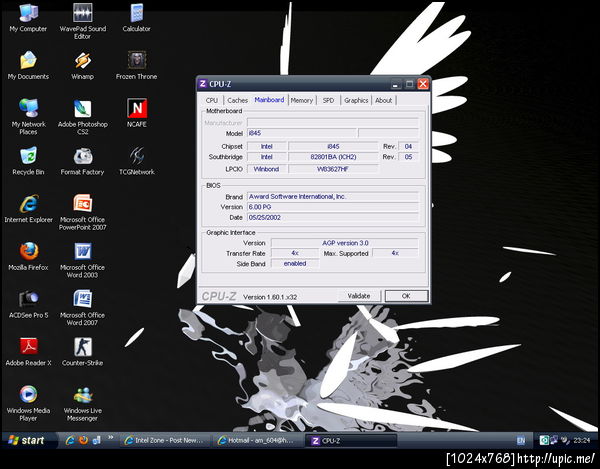Open the Calculator desktop icon
600x469 pixels.
click(137, 18)
